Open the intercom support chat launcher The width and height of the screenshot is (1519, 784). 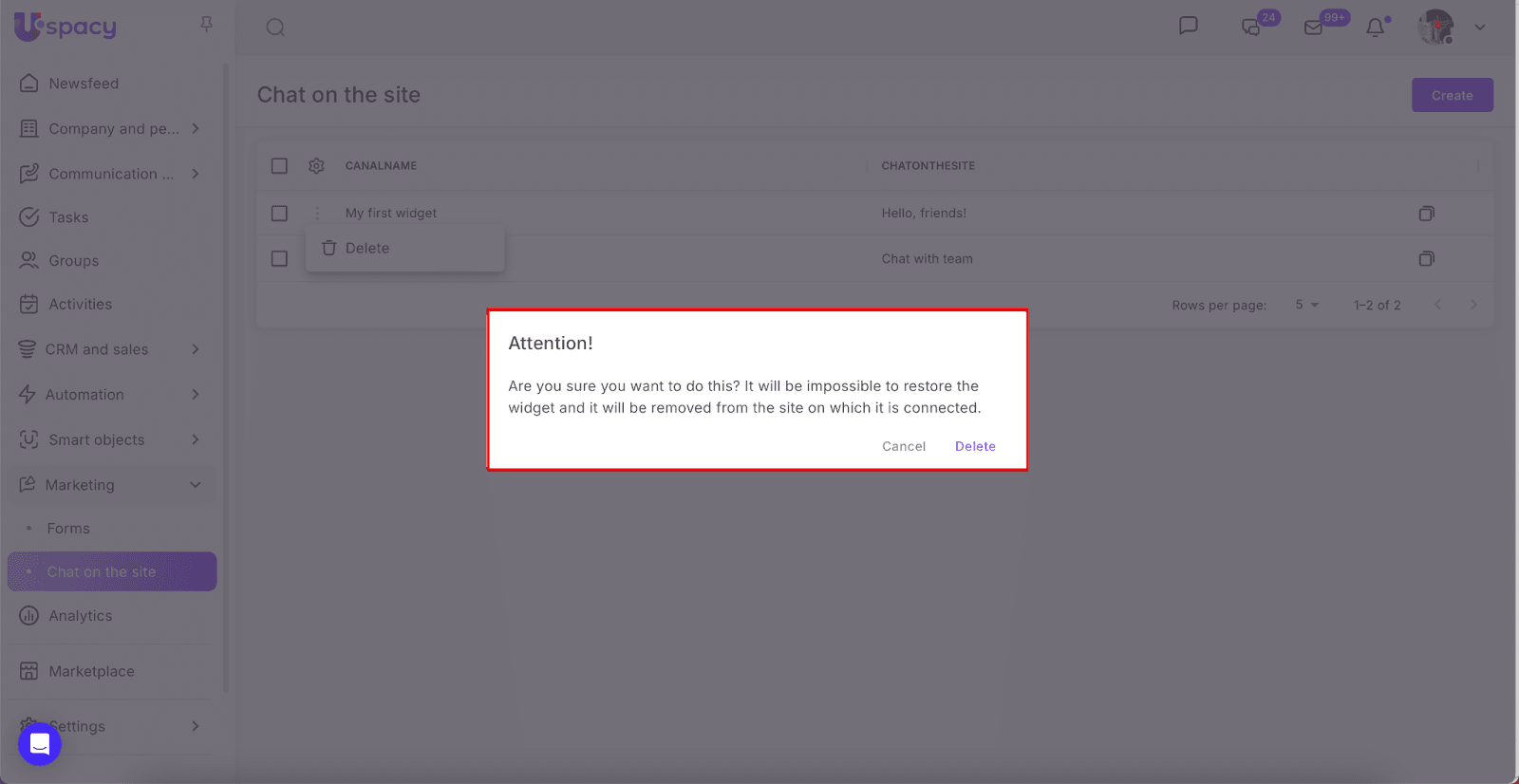(x=40, y=743)
